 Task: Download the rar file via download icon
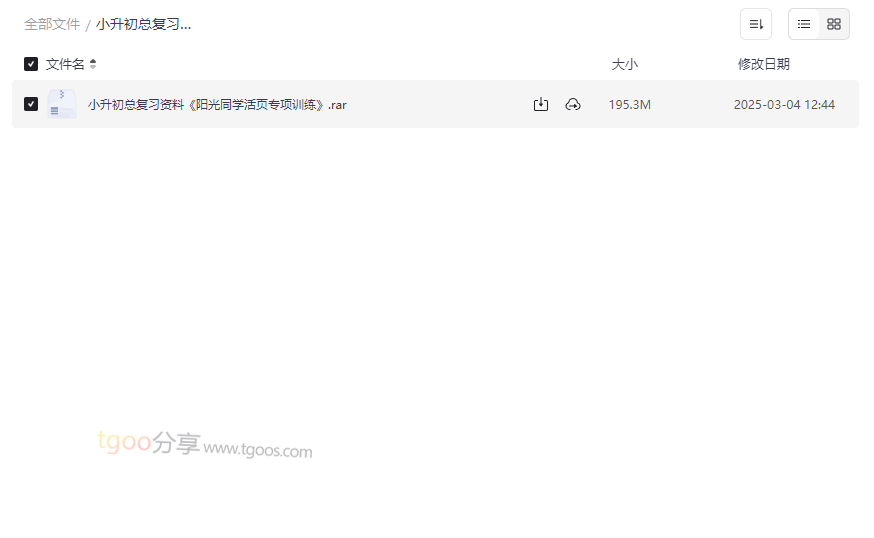(541, 104)
